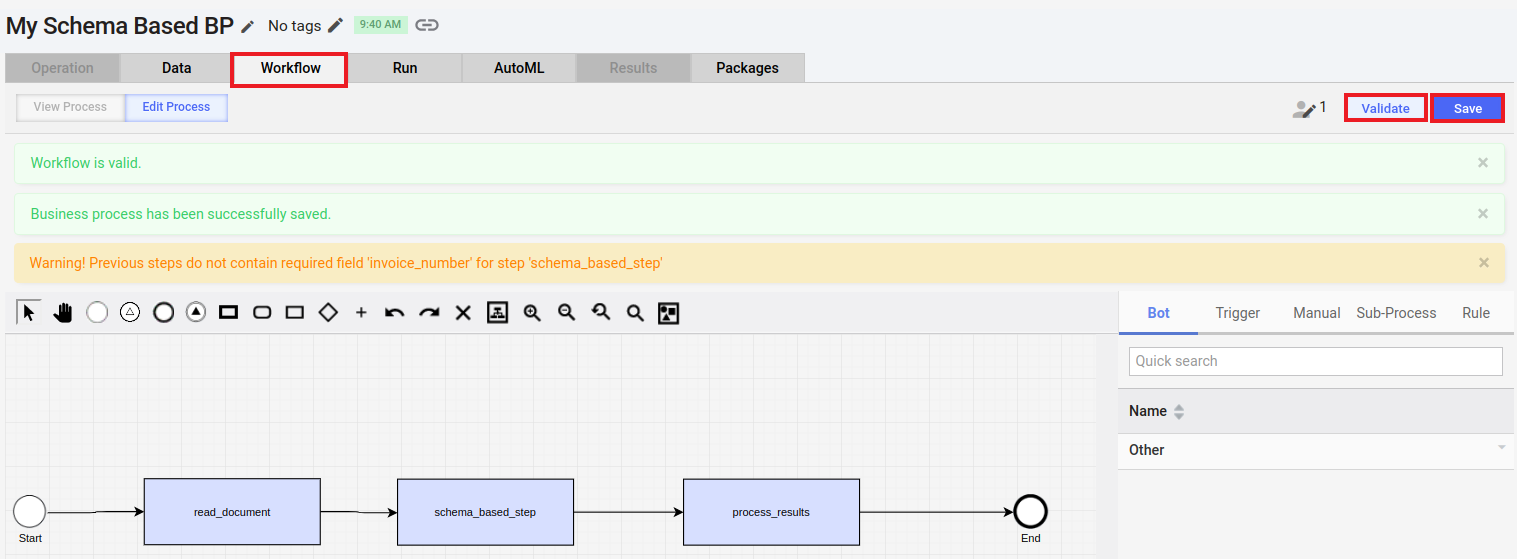The height and width of the screenshot is (559, 1517).
Task: Pick the thick-circle end event tool
Action: coord(163,313)
